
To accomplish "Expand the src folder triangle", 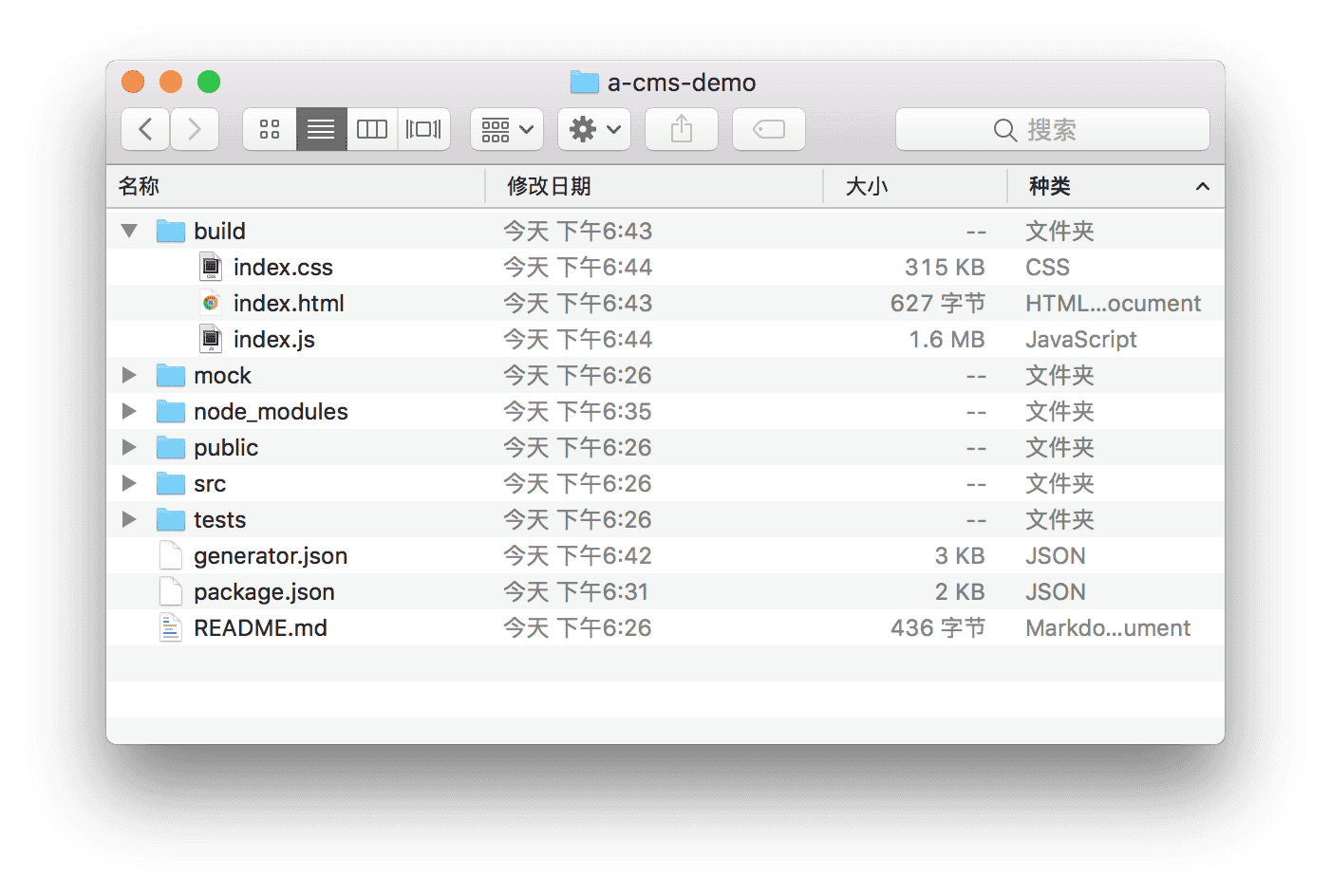I will [x=130, y=483].
